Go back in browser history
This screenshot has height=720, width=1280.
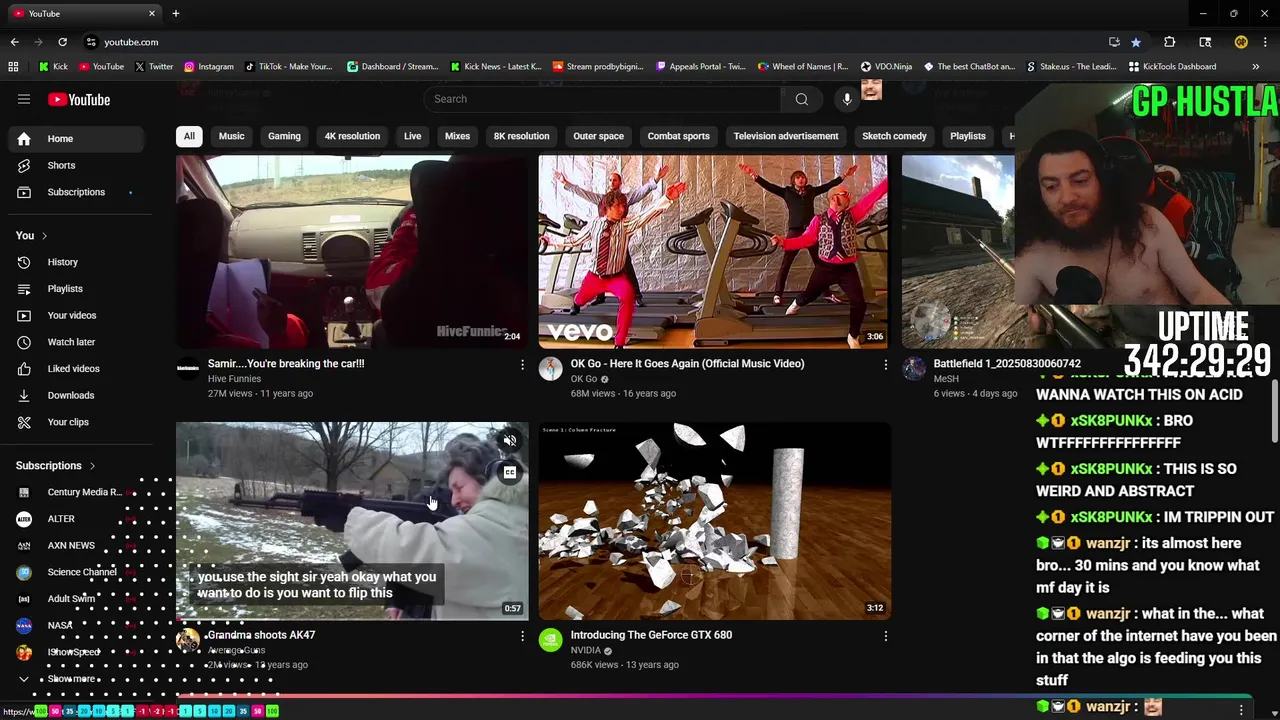[14, 42]
